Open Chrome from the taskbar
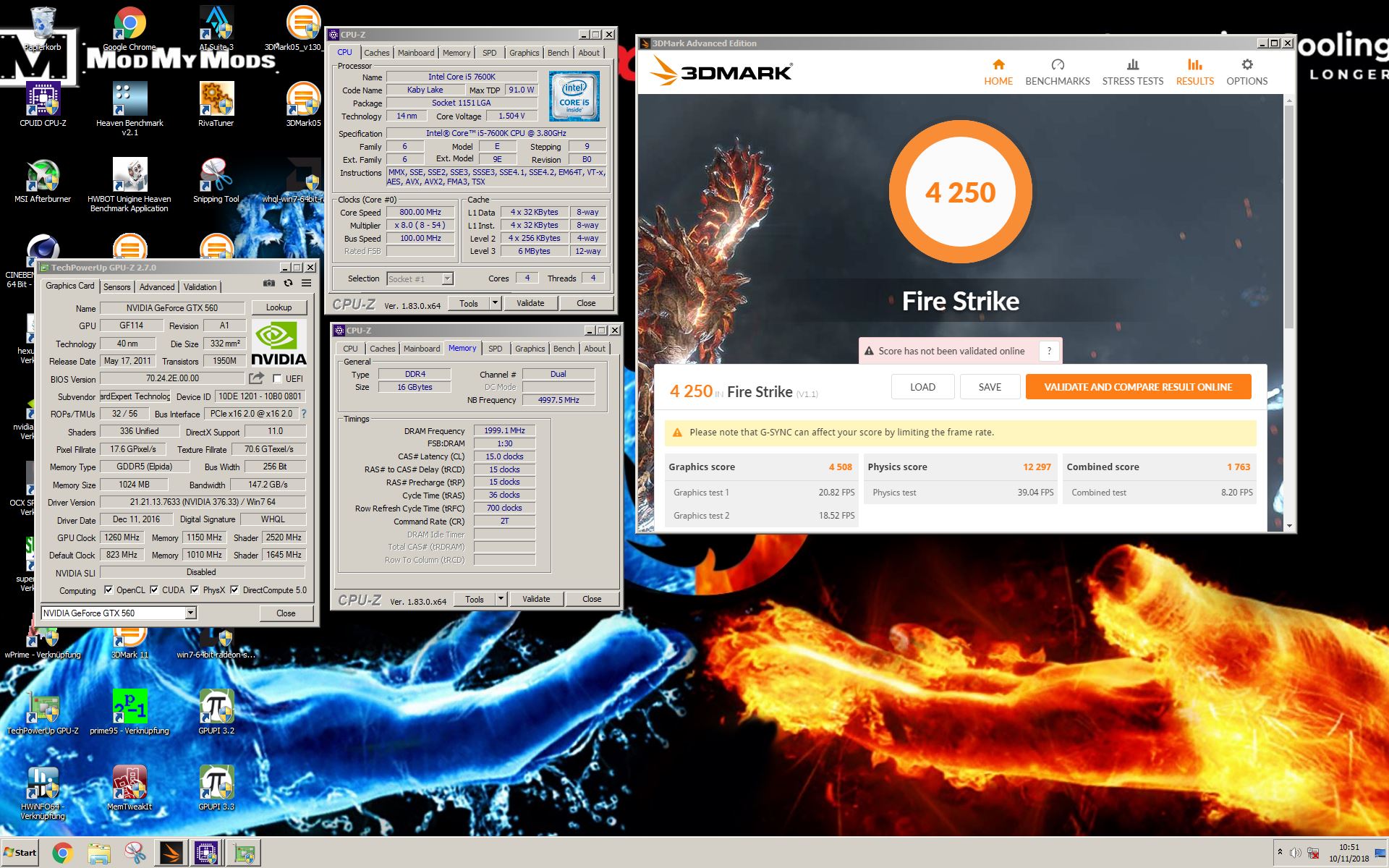The height and width of the screenshot is (868, 1389). coord(62,854)
